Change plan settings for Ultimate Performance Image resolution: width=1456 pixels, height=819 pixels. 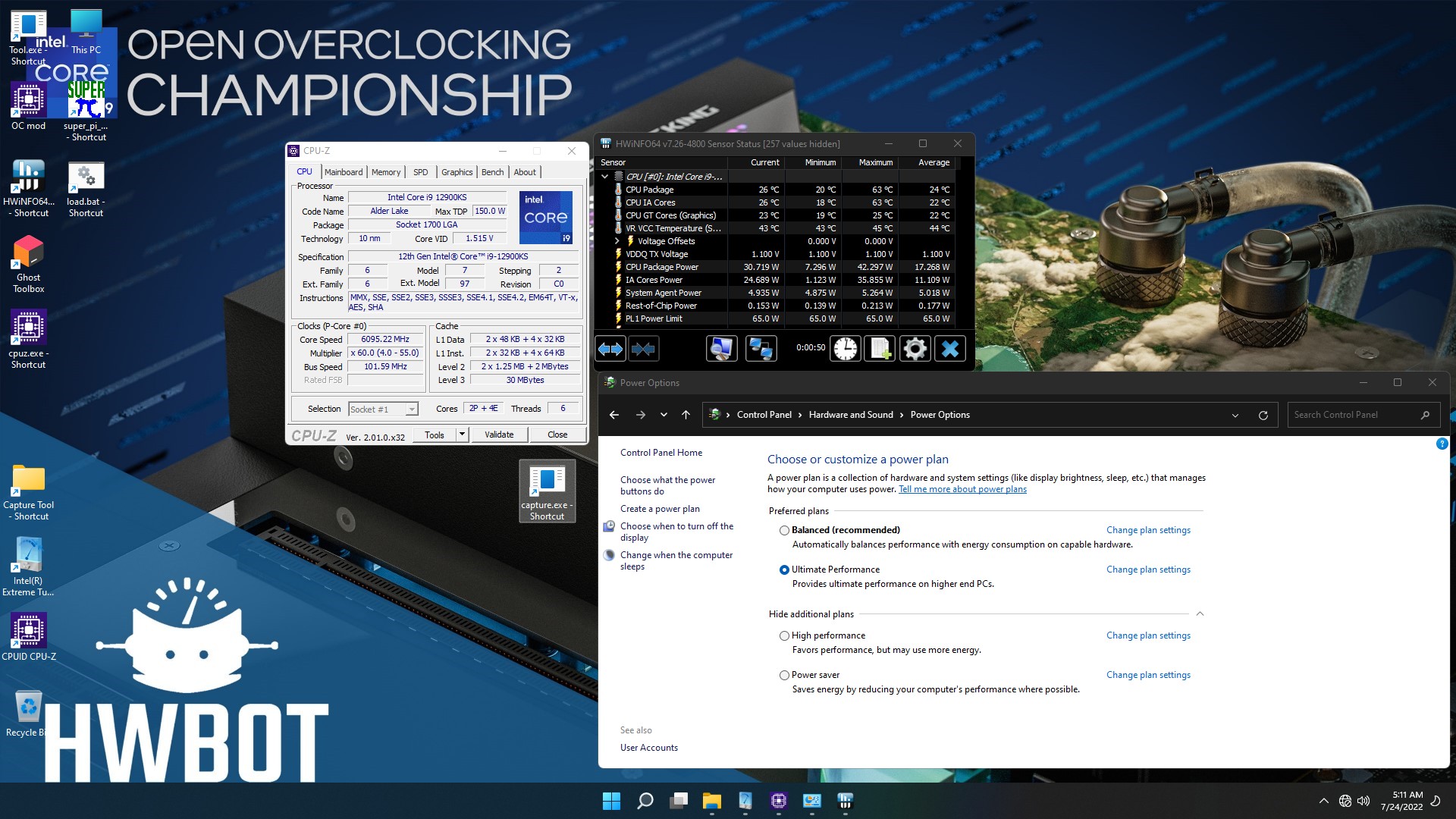click(x=1148, y=570)
